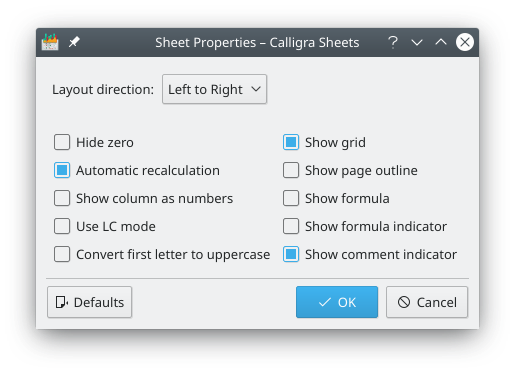This screenshot has height=373, width=515.
Task: Maximize the dialog with the up chevron
Action: tap(441, 42)
